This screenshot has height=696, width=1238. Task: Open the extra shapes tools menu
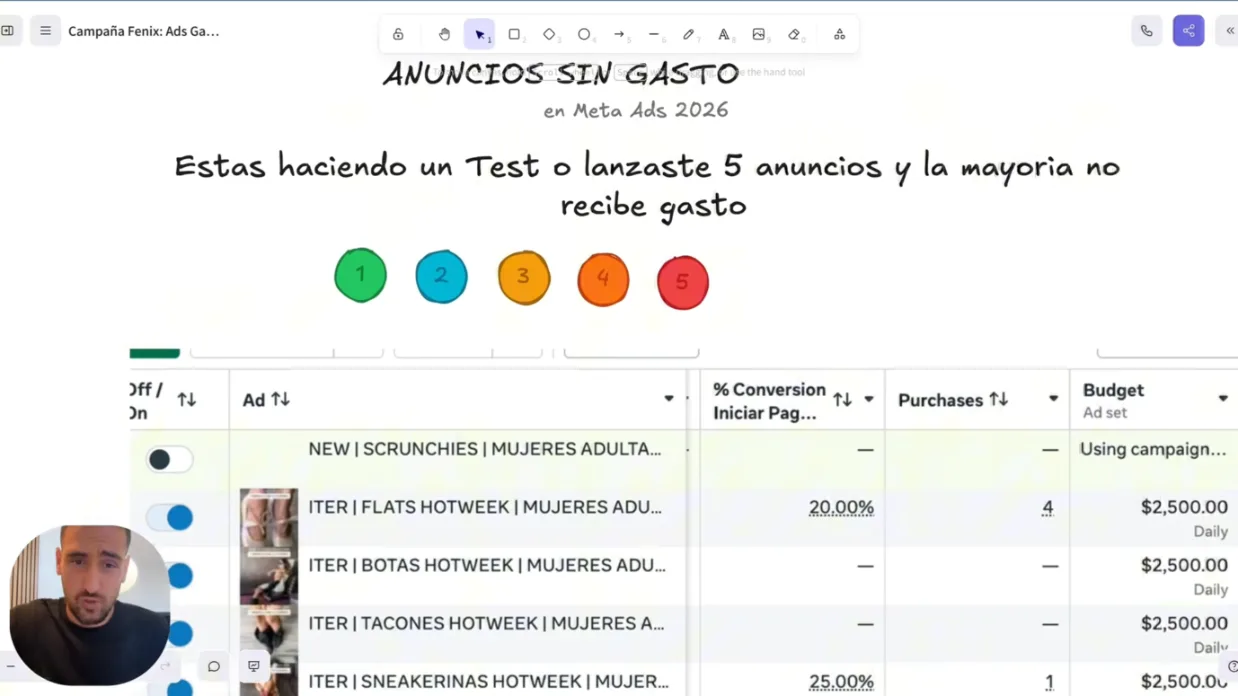point(839,34)
